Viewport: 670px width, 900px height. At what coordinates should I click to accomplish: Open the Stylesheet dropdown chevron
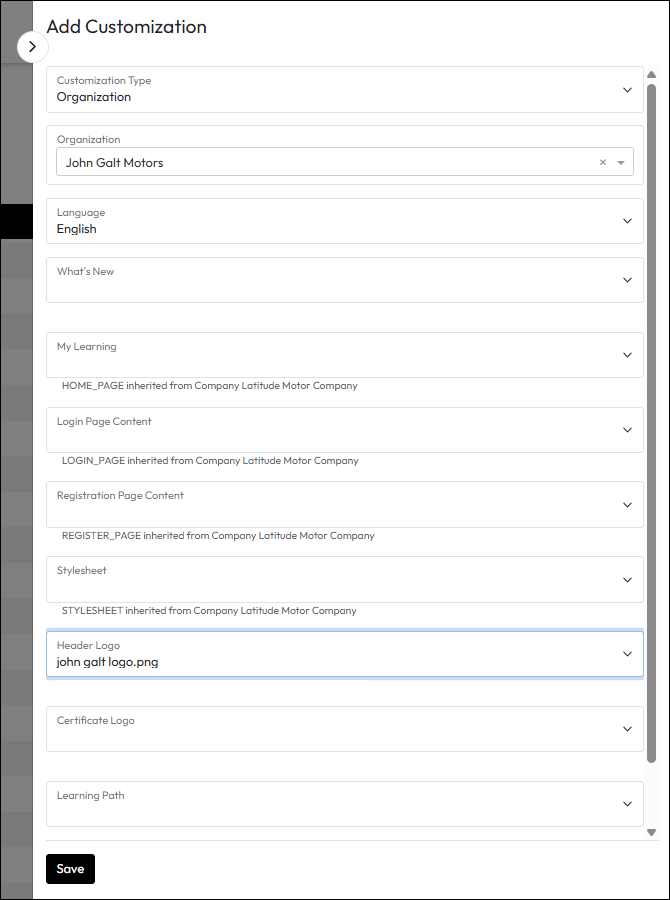tap(627, 580)
